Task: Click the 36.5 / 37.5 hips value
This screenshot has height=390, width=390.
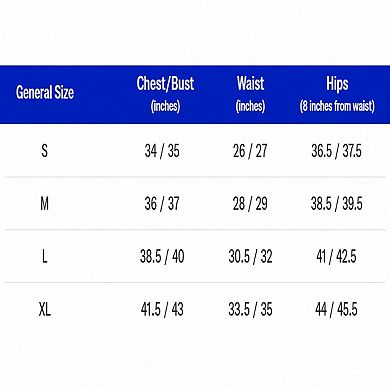Action: click(336, 151)
